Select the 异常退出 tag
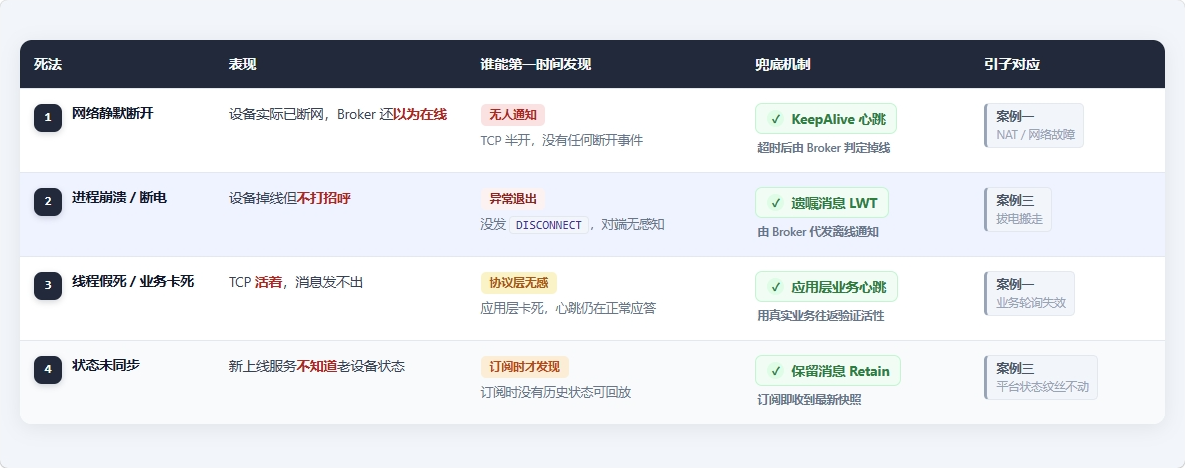The height and width of the screenshot is (468, 1185). point(512,199)
